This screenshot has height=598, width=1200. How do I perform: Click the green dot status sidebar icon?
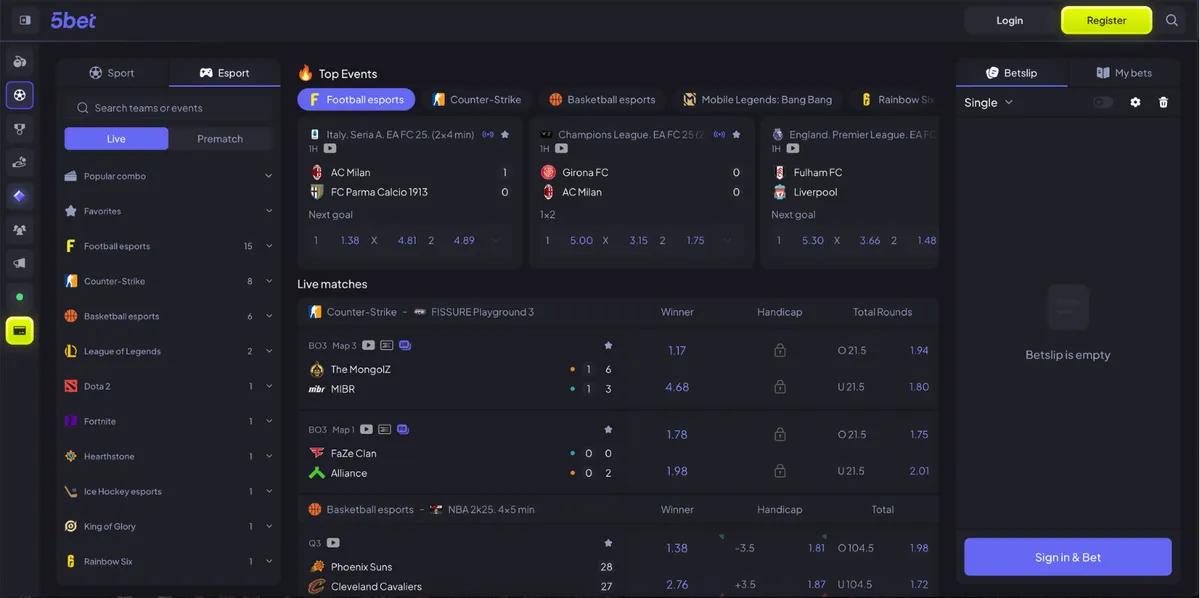pyautogui.click(x=20, y=297)
